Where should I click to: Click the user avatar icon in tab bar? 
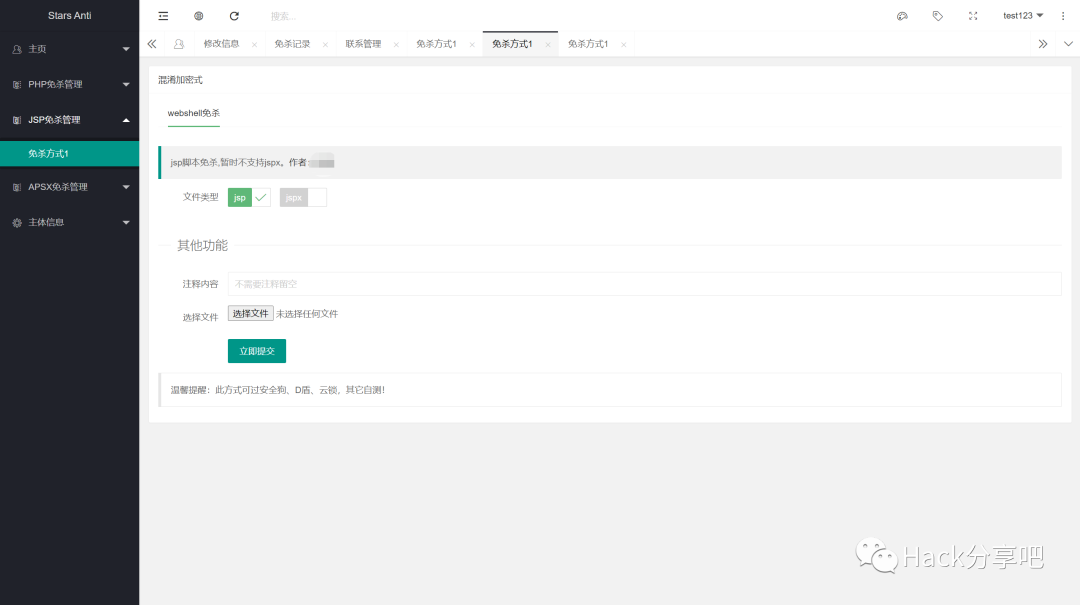click(178, 43)
